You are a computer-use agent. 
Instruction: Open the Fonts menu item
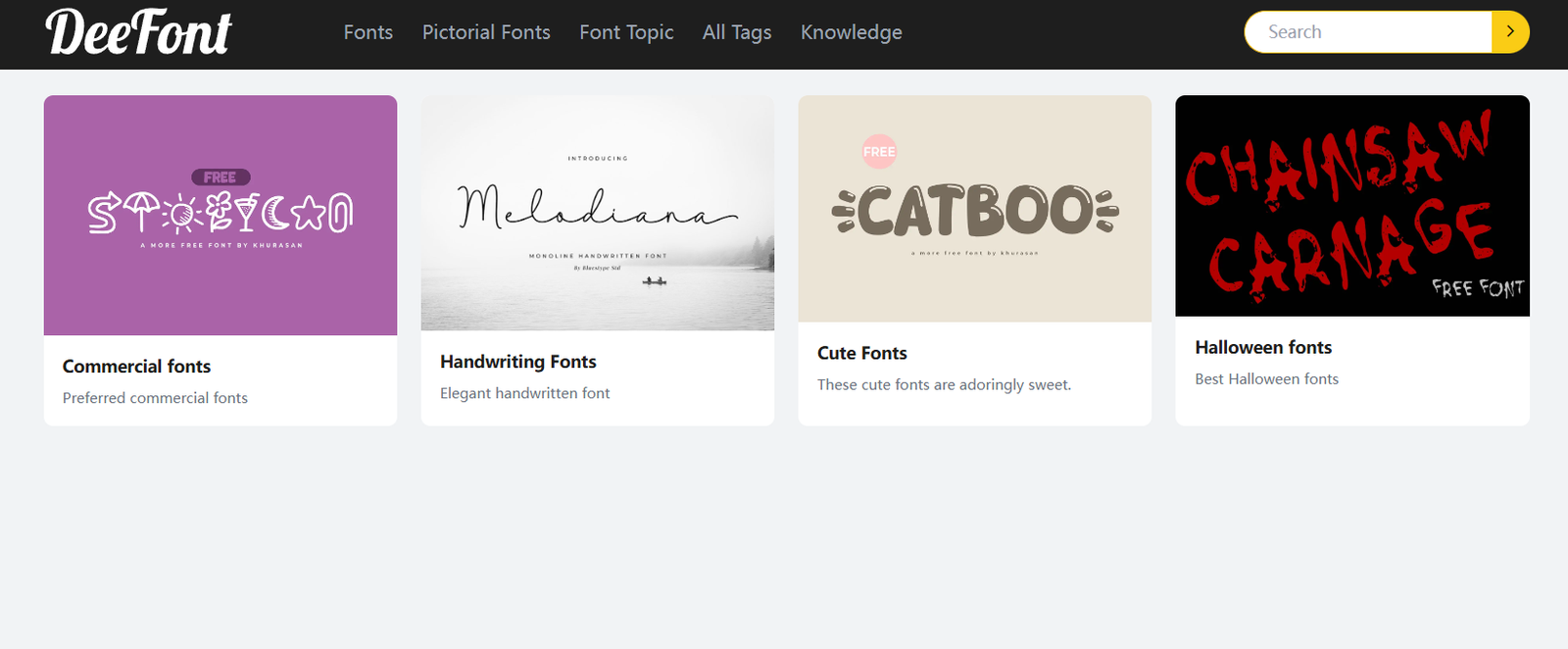click(367, 32)
